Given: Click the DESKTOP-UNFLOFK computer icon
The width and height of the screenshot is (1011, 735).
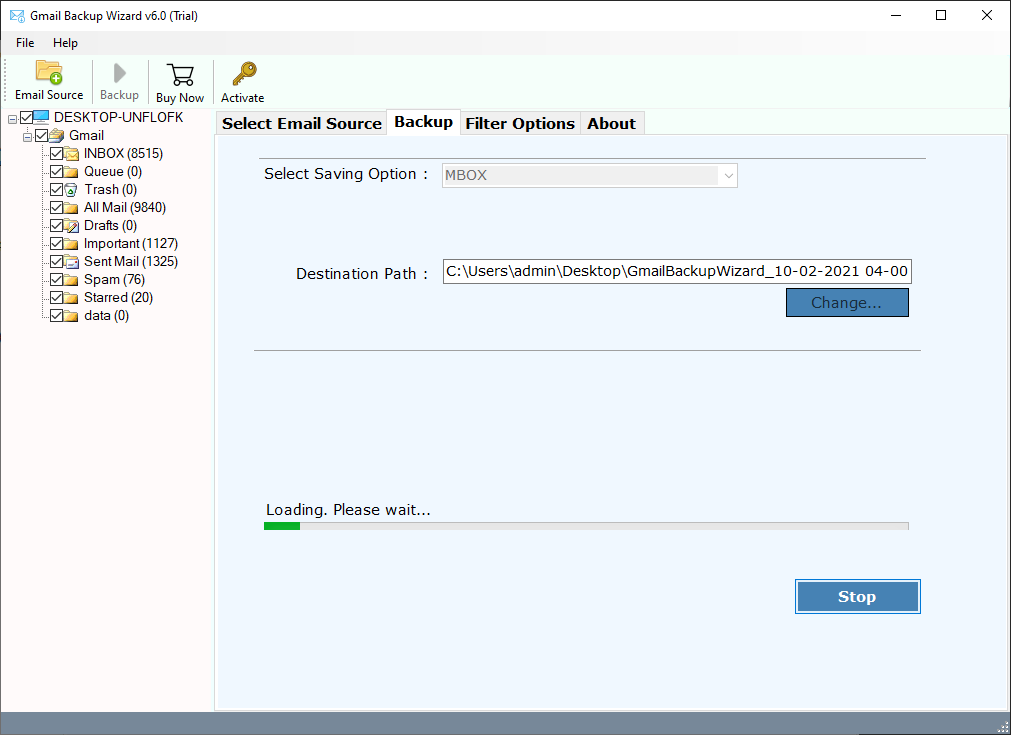Looking at the screenshot, I should coord(41,117).
